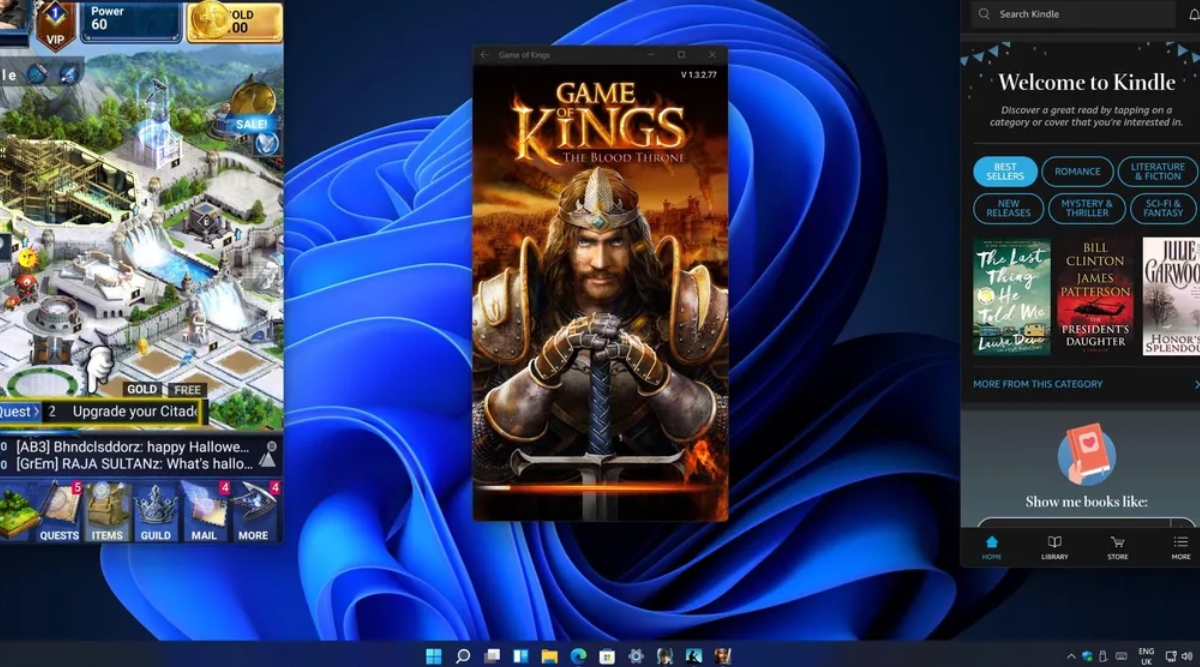Click the Game of Kings loading bar
The image size is (1200, 667).
coord(600,488)
